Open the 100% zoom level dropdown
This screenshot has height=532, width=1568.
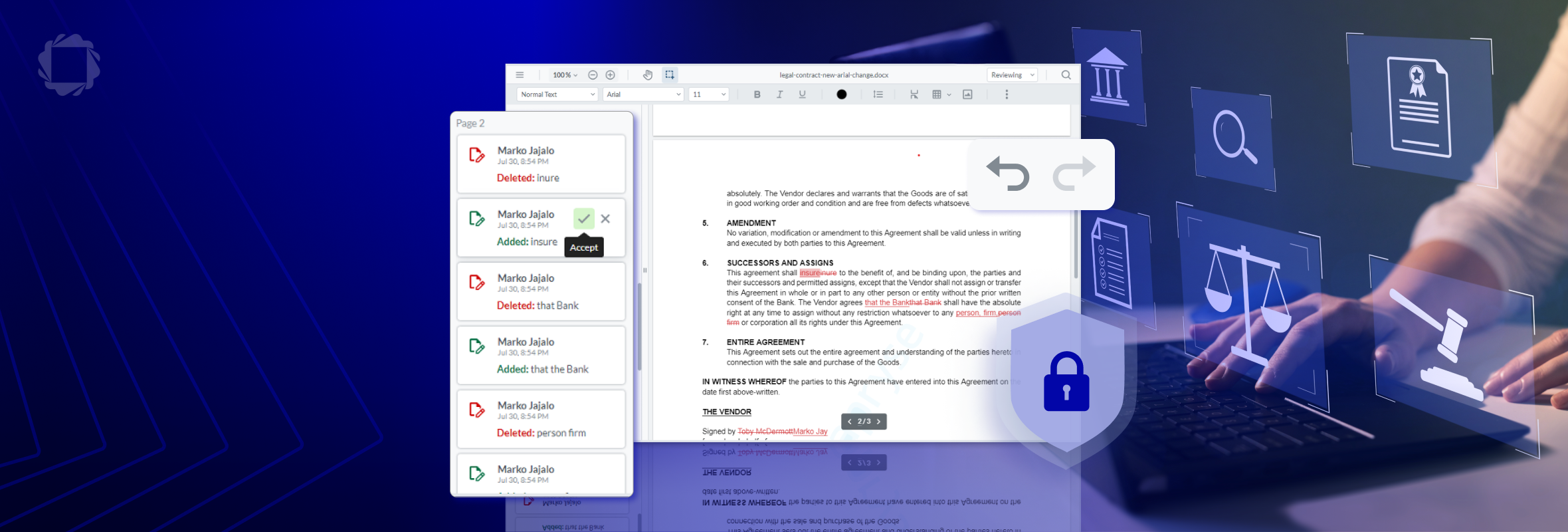coord(565,75)
